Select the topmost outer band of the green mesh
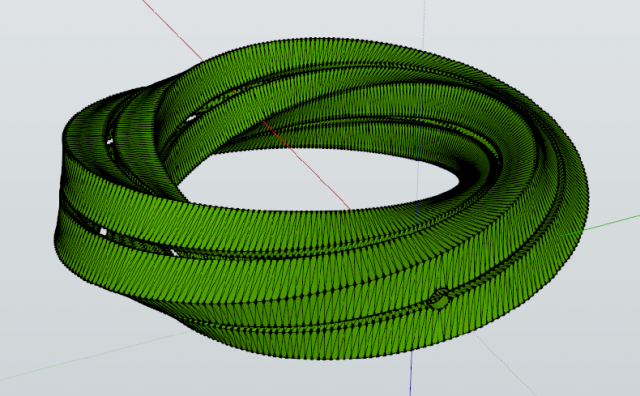 point(327,54)
